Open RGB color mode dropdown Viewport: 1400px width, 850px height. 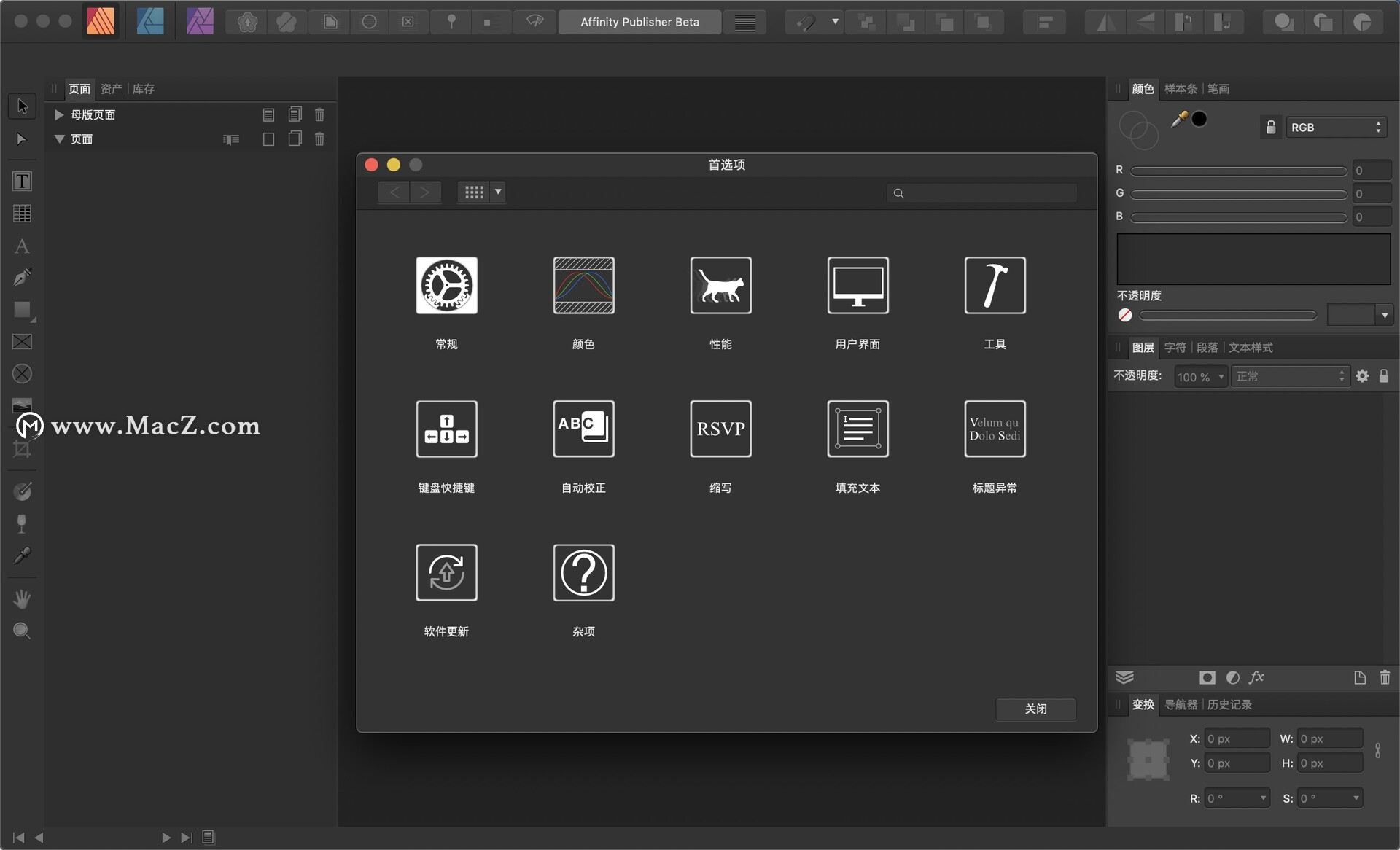tap(1336, 127)
